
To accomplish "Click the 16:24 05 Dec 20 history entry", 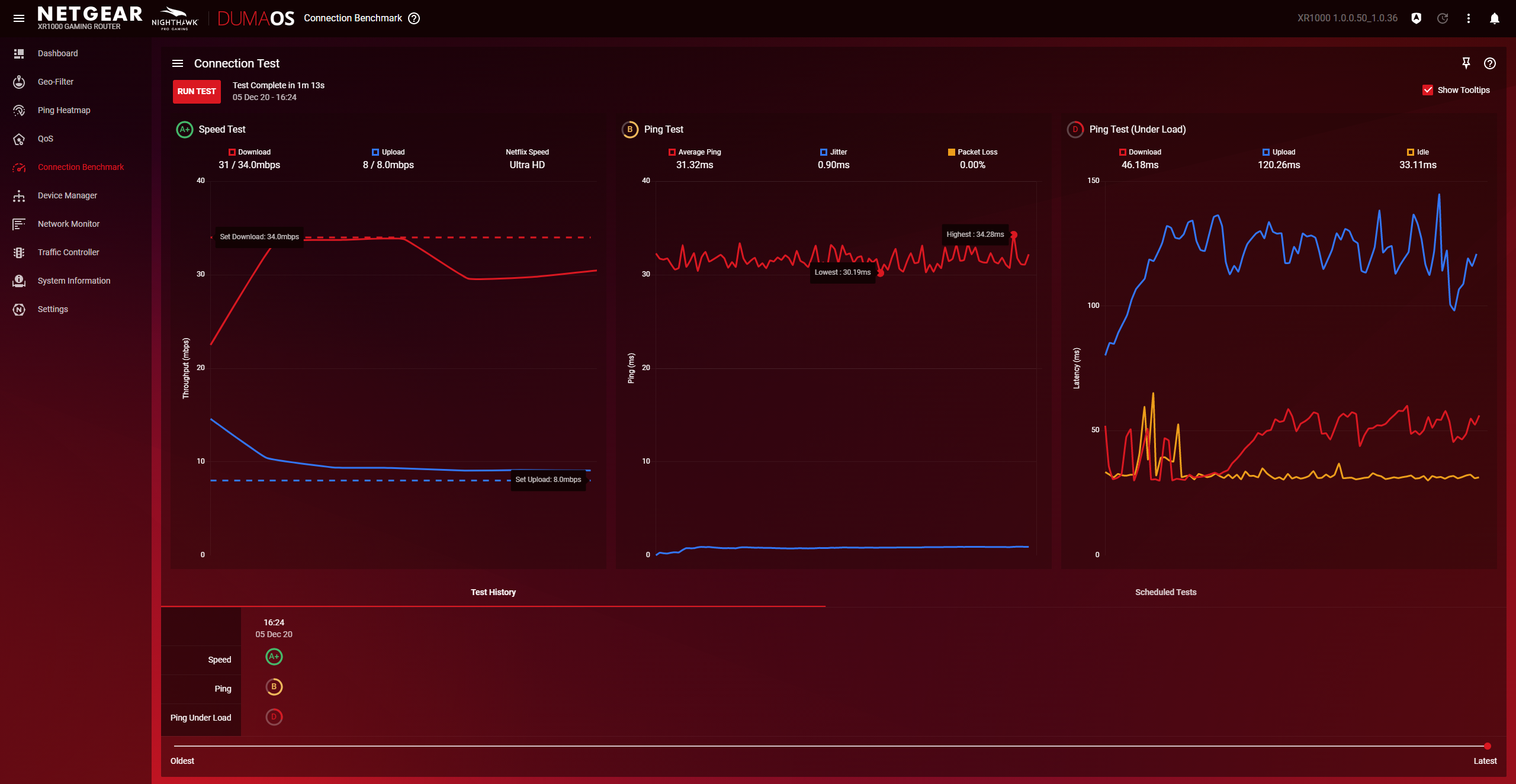I will pos(274,628).
